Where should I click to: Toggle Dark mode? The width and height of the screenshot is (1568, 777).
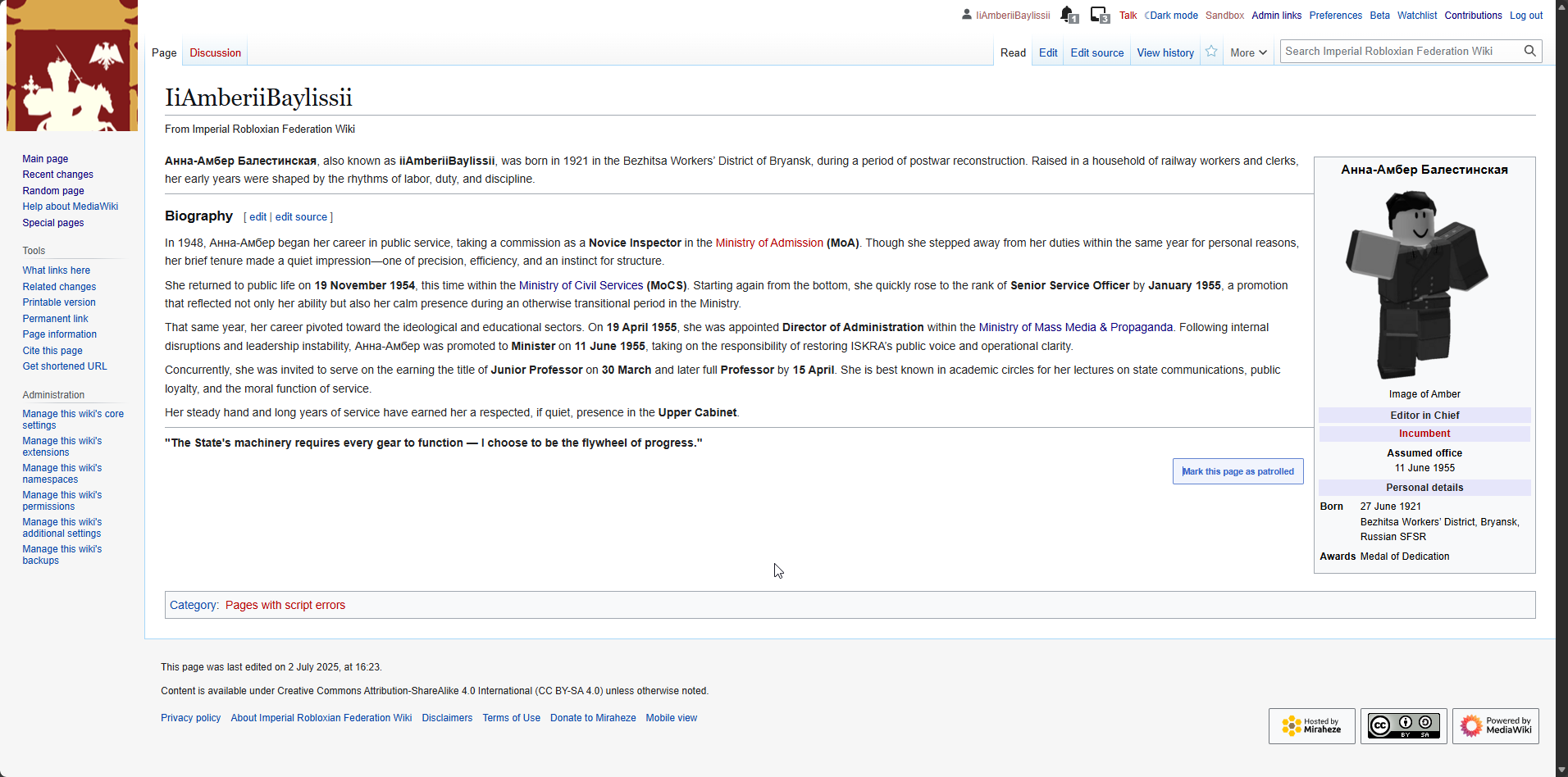(1173, 16)
